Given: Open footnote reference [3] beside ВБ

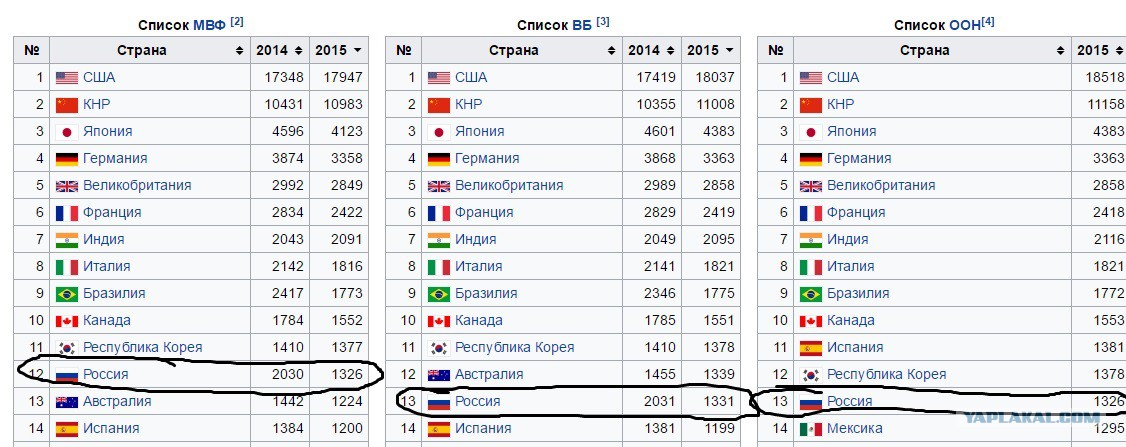Looking at the screenshot, I should (603, 21).
